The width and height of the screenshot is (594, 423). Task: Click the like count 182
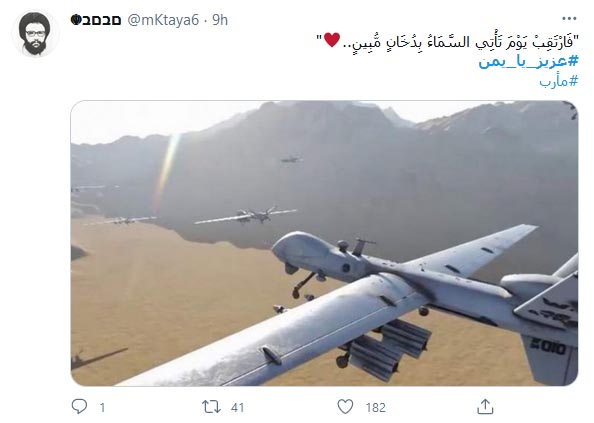[375, 407]
